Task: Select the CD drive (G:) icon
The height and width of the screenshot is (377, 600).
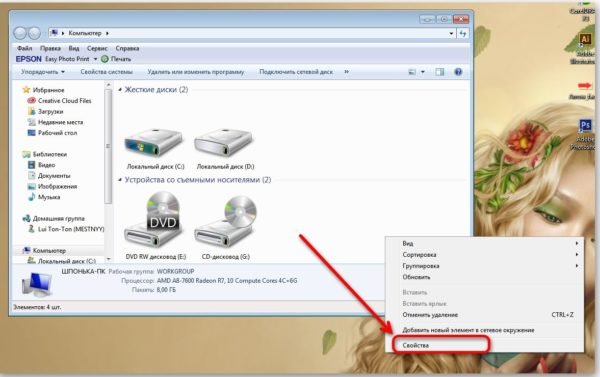Action: click(x=225, y=221)
